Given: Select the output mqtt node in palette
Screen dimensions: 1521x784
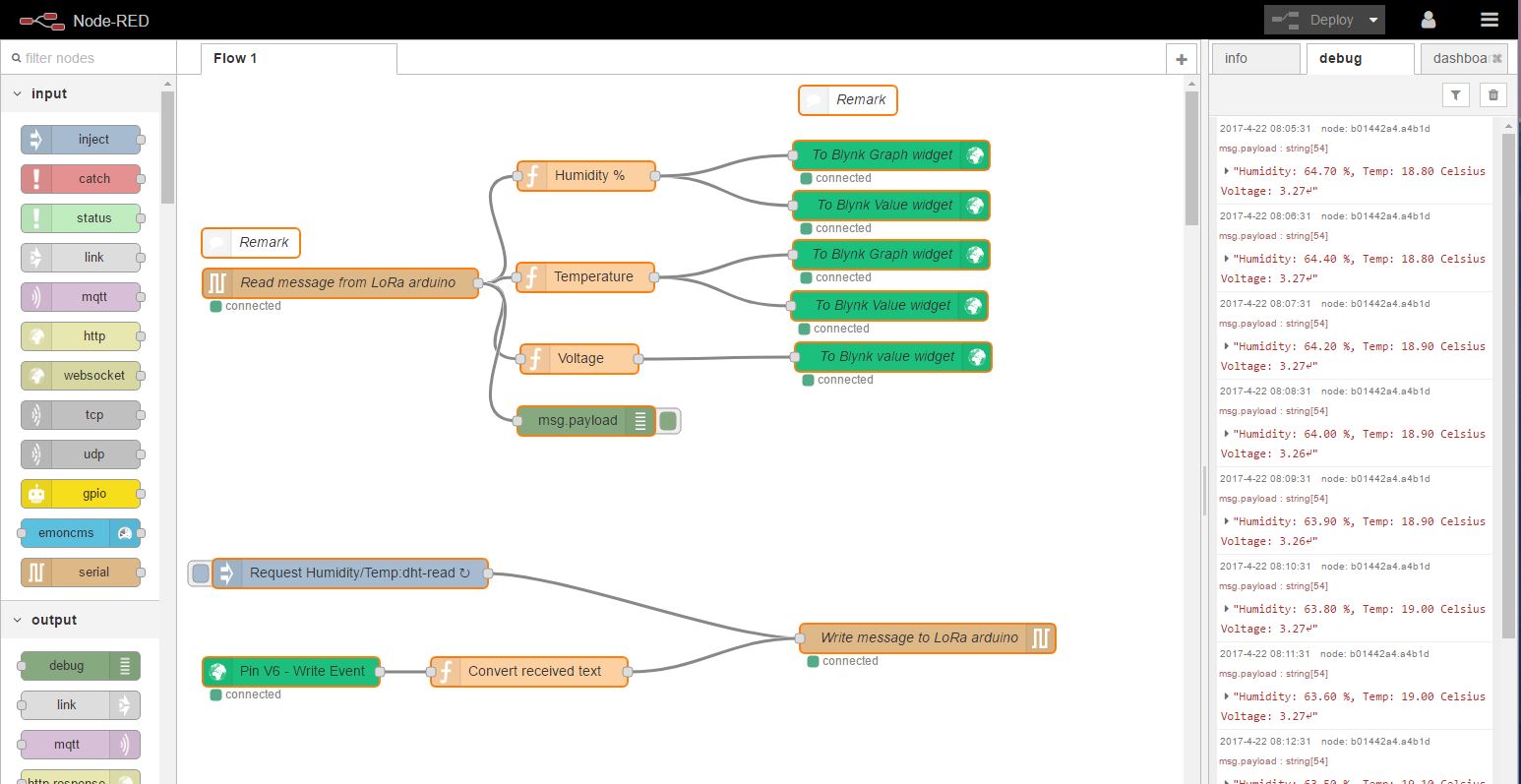Looking at the screenshot, I should coord(81,745).
